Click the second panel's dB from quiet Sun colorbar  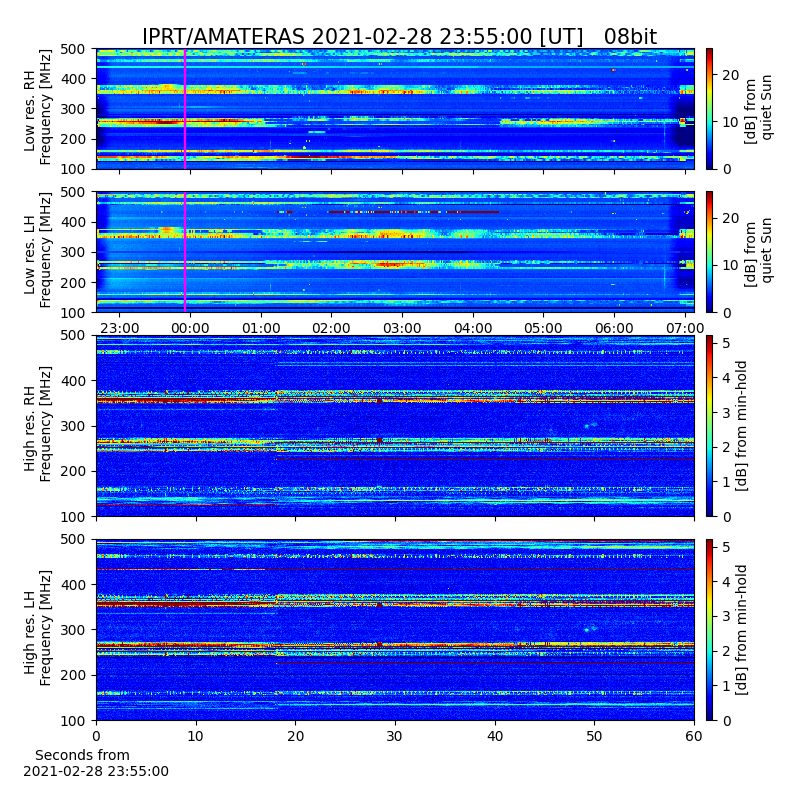coord(710,252)
